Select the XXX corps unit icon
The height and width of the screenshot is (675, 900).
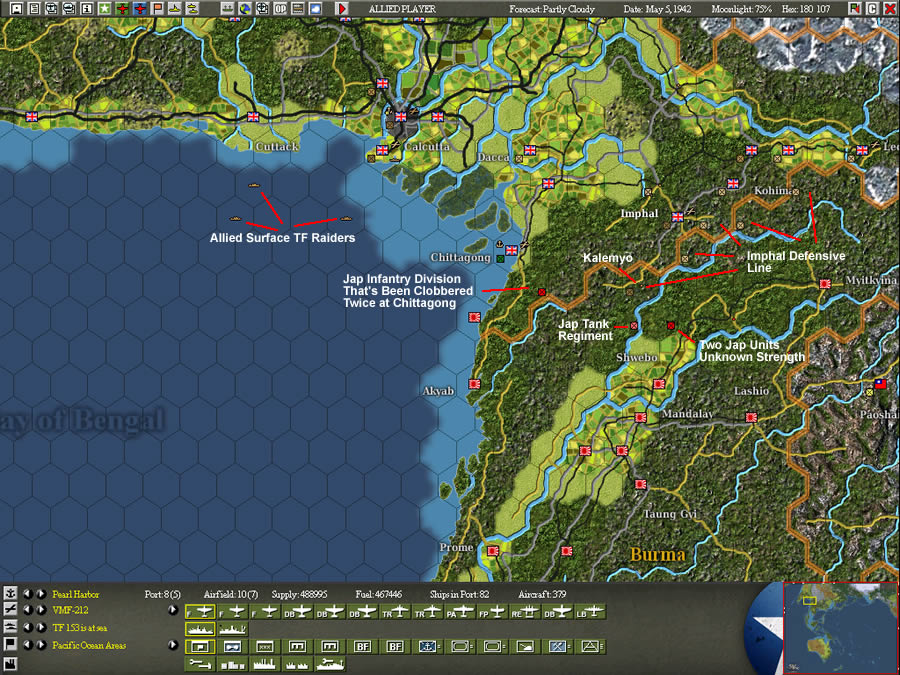(x=265, y=647)
